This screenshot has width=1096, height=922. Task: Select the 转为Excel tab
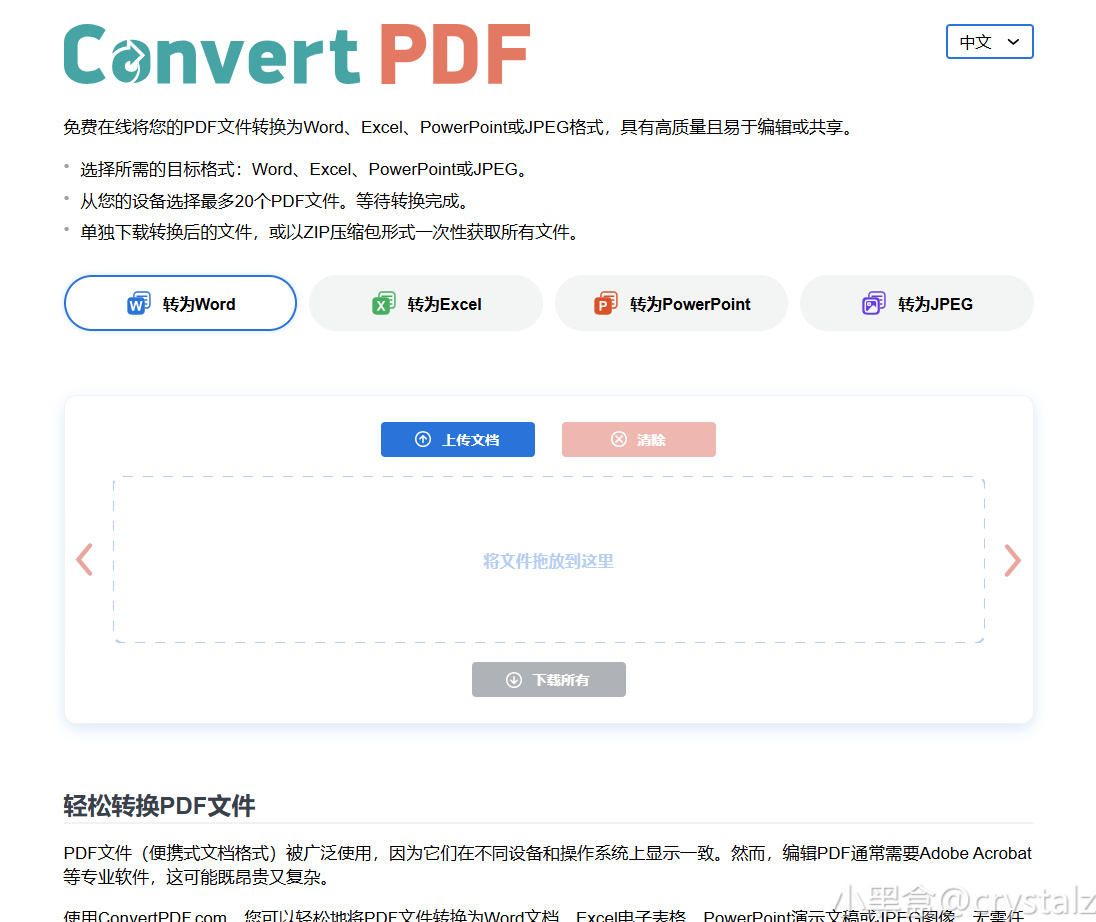pyautogui.click(x=426, y=303)
